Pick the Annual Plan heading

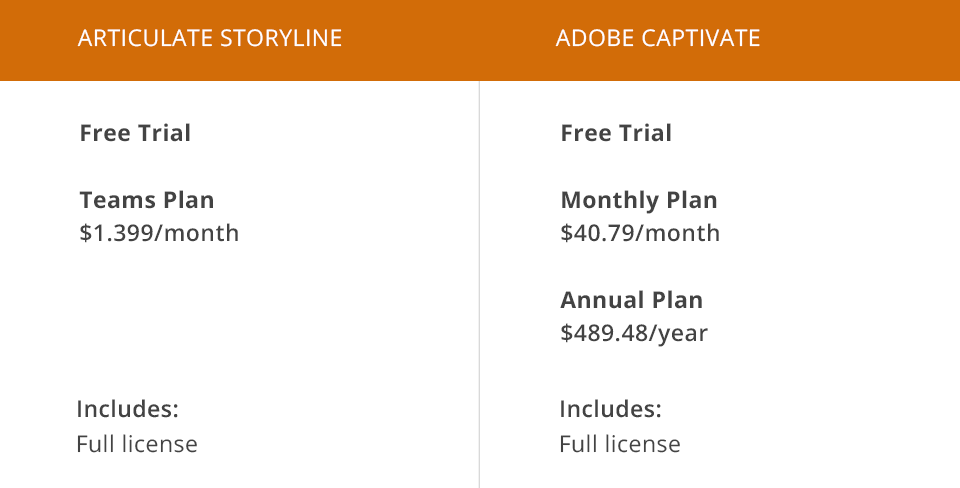coord(632,300)
